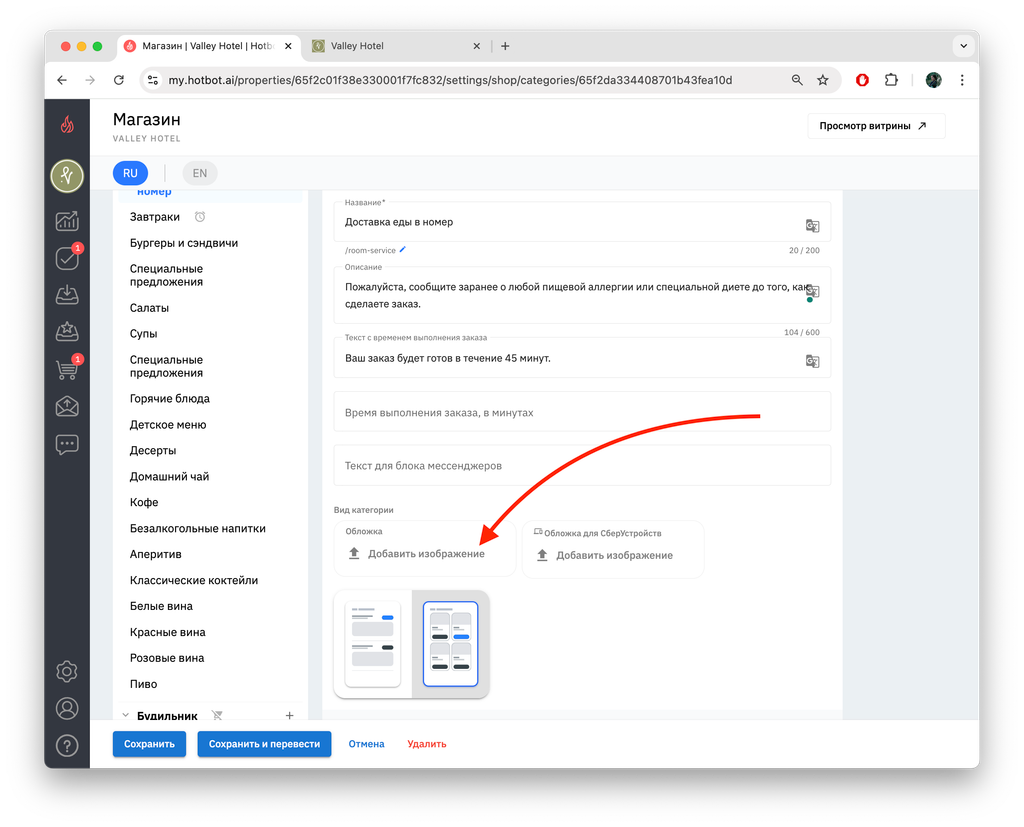The height and width of the screenshot is (827, 1024).
Task: Open the user profile icon in sidebar
Action: coord(67,709)
